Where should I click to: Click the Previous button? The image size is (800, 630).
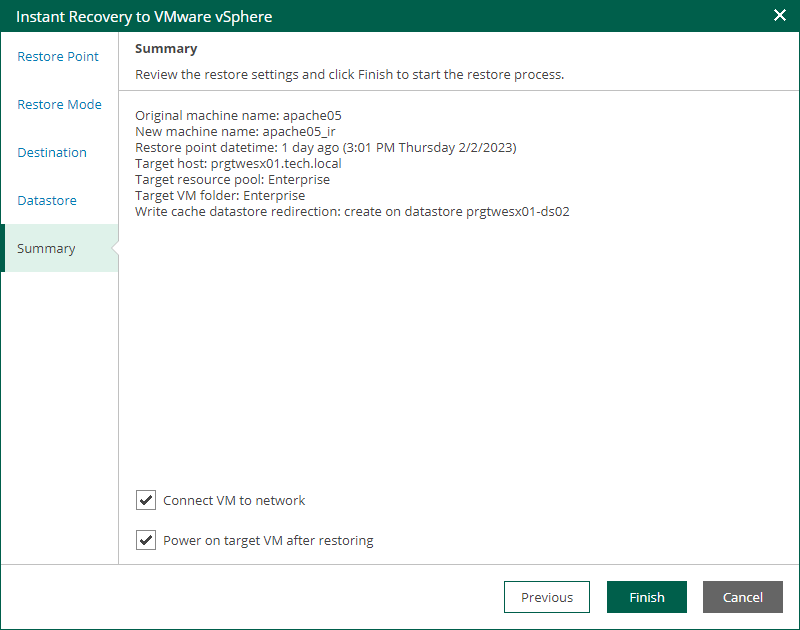coord(547,597)
